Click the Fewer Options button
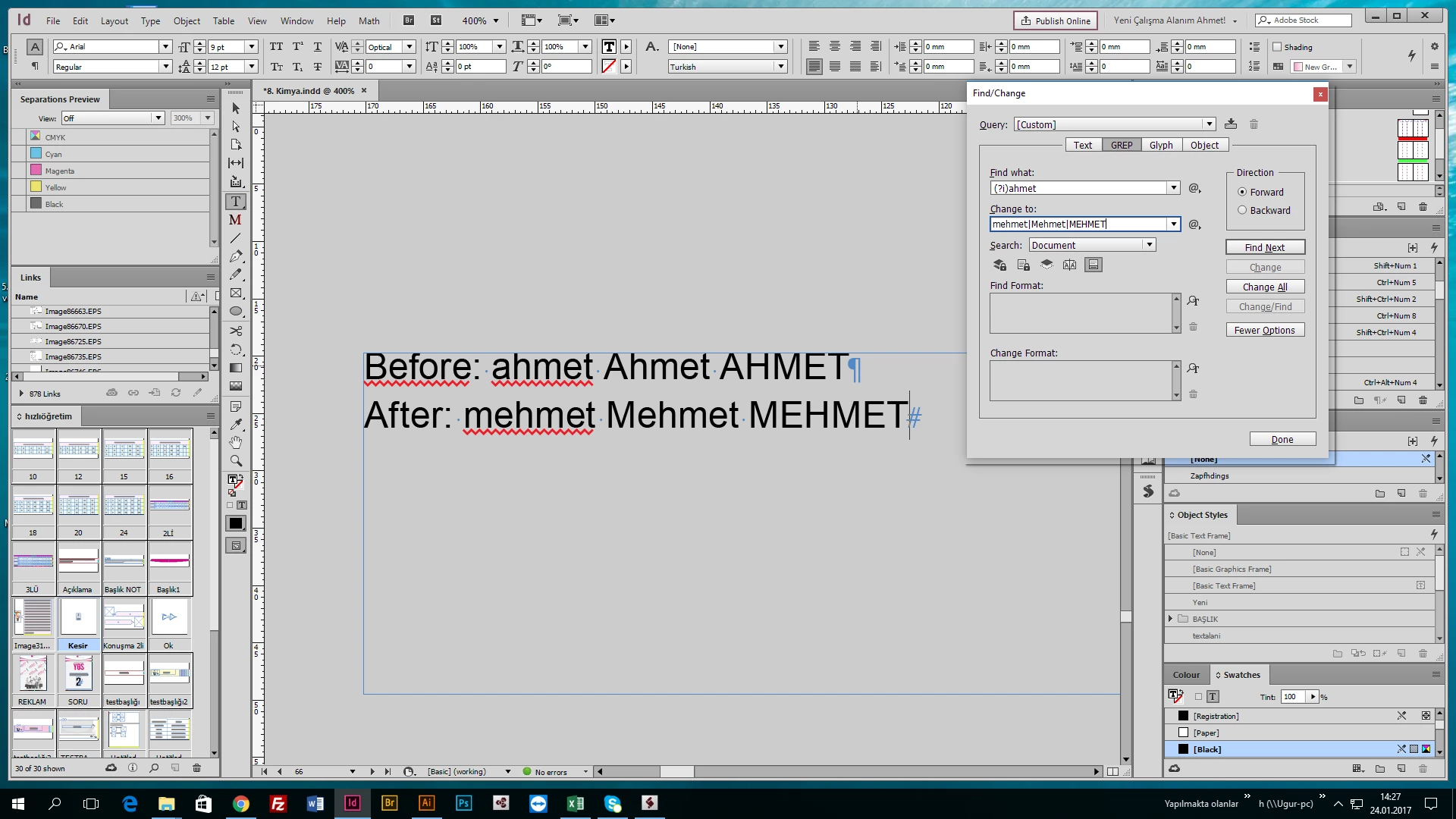Viewport: 1456px width, 819px height. click(x=1264, y=330)
